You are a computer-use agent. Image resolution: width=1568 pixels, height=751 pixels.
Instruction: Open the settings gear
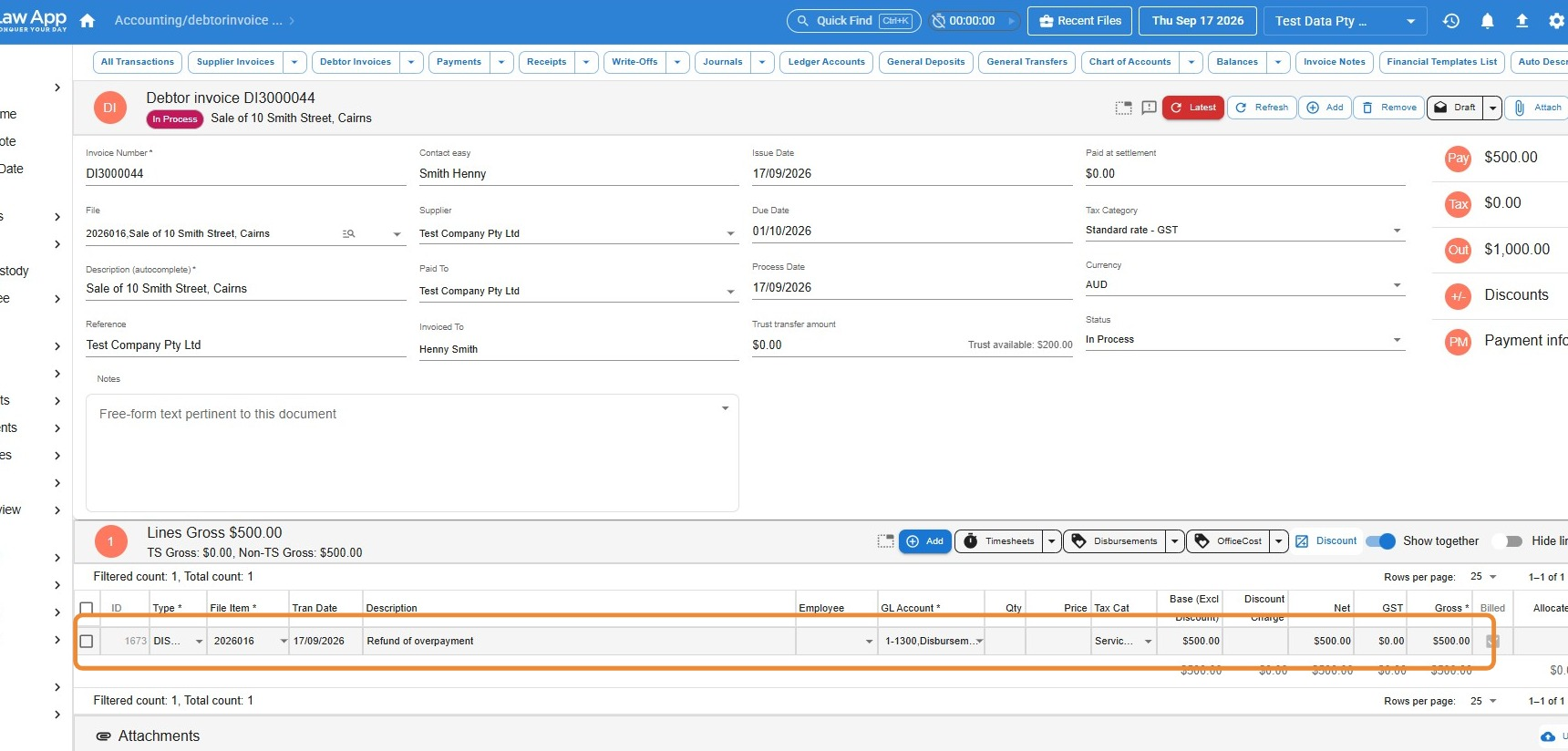click(1556, 20)
